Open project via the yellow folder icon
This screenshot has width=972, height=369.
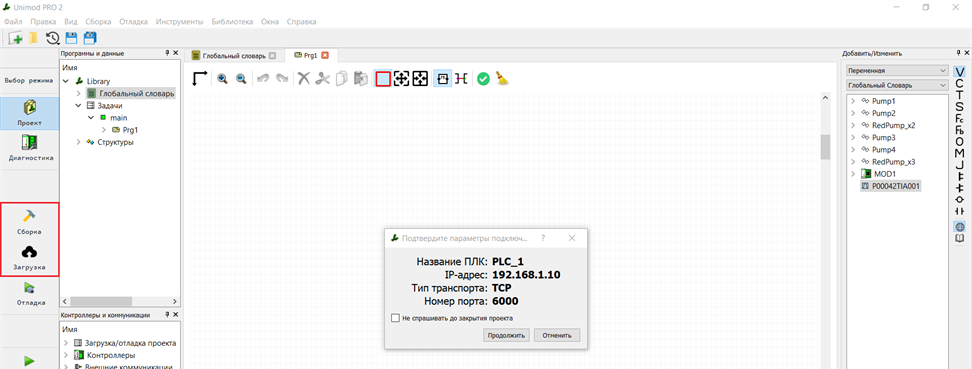click(x=33, y=38)
